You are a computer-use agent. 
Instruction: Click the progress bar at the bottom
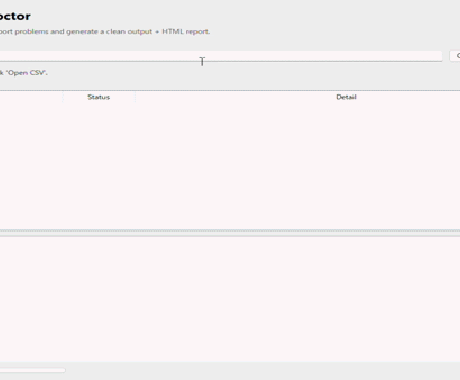pyautogui.click(x=33, y=370)
